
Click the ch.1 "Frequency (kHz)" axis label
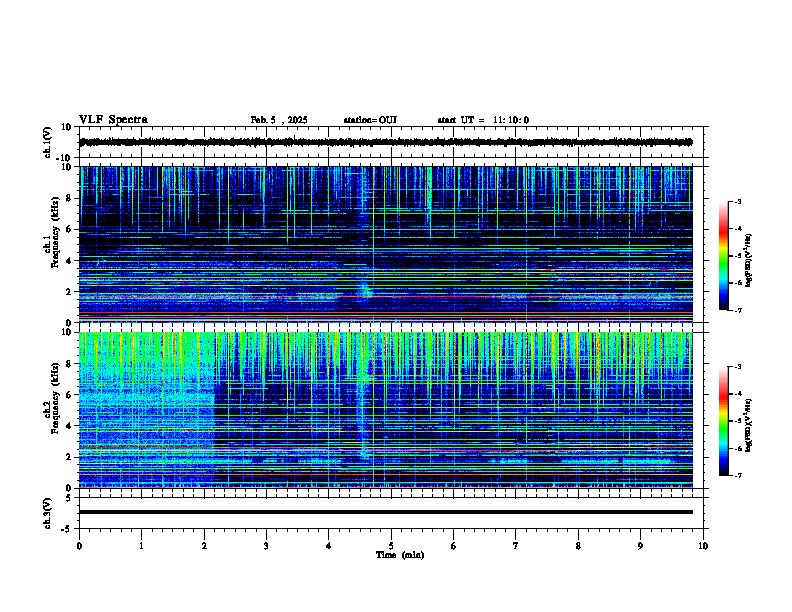55,232
